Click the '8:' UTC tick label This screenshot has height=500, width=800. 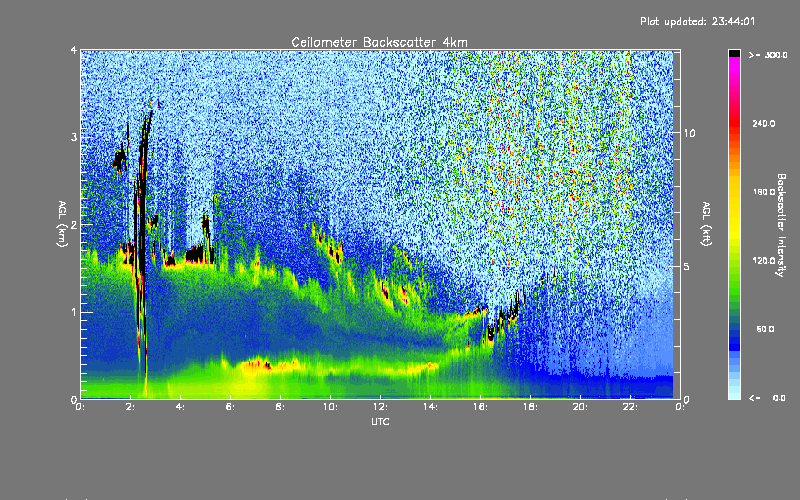pos(281,407)
